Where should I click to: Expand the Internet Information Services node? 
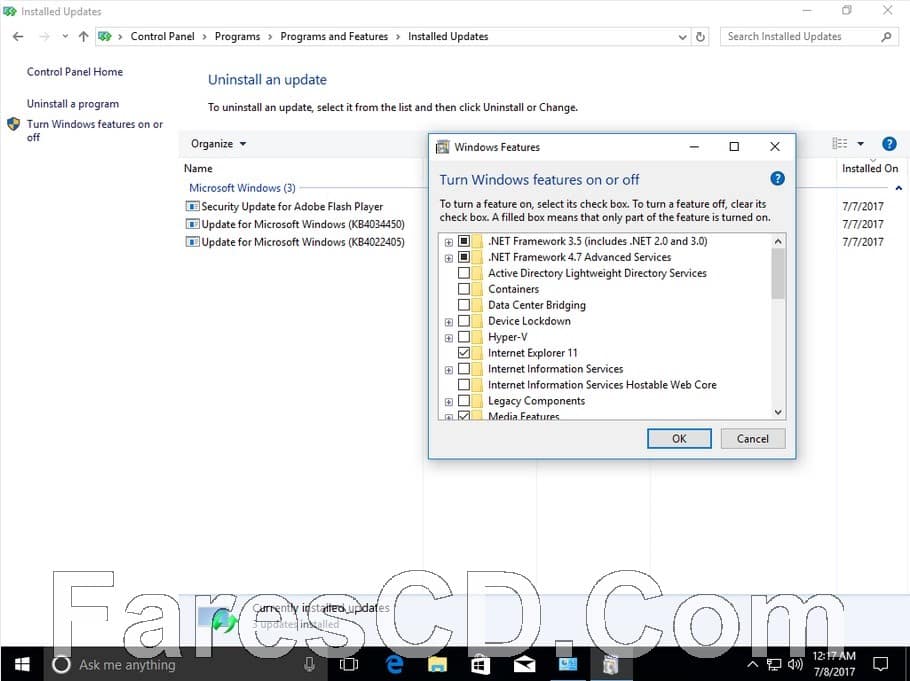[x=449, y=370]
